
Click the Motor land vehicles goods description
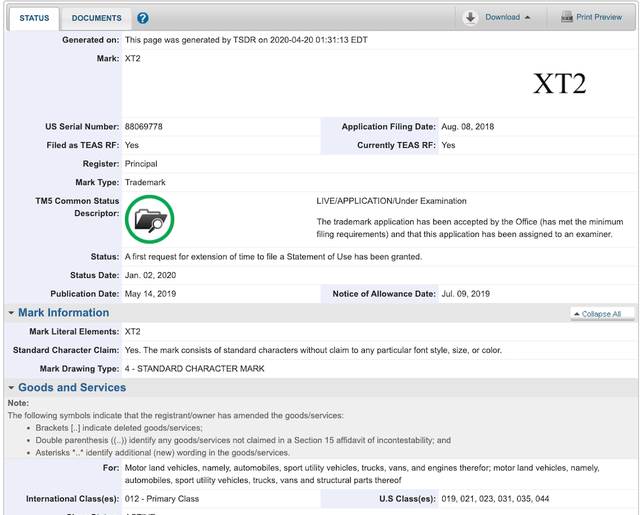point(362,474)
